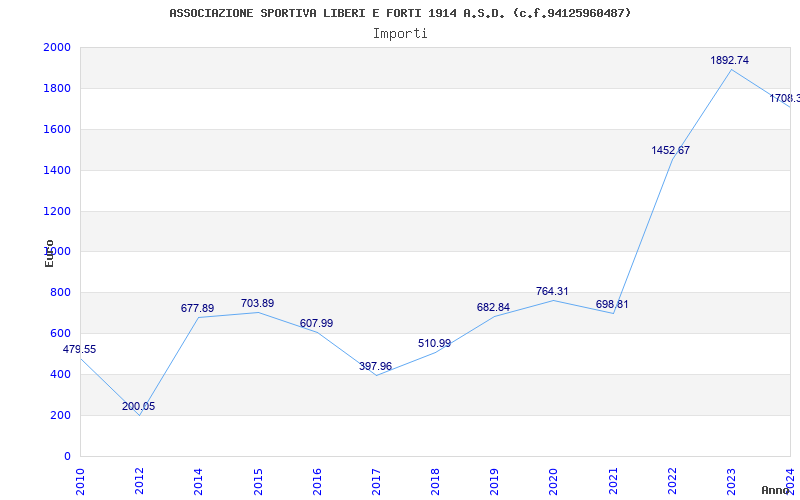Click the Euro y-axis title
The height and width of the screenshot is (500, 800).
[x=49, y=253]
